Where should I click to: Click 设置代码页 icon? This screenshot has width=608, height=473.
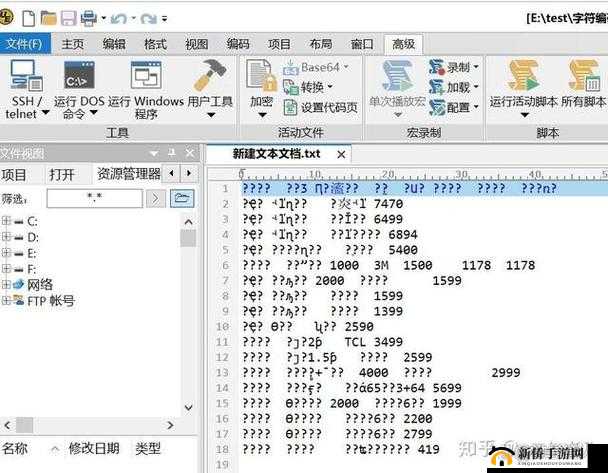[290, 107]
